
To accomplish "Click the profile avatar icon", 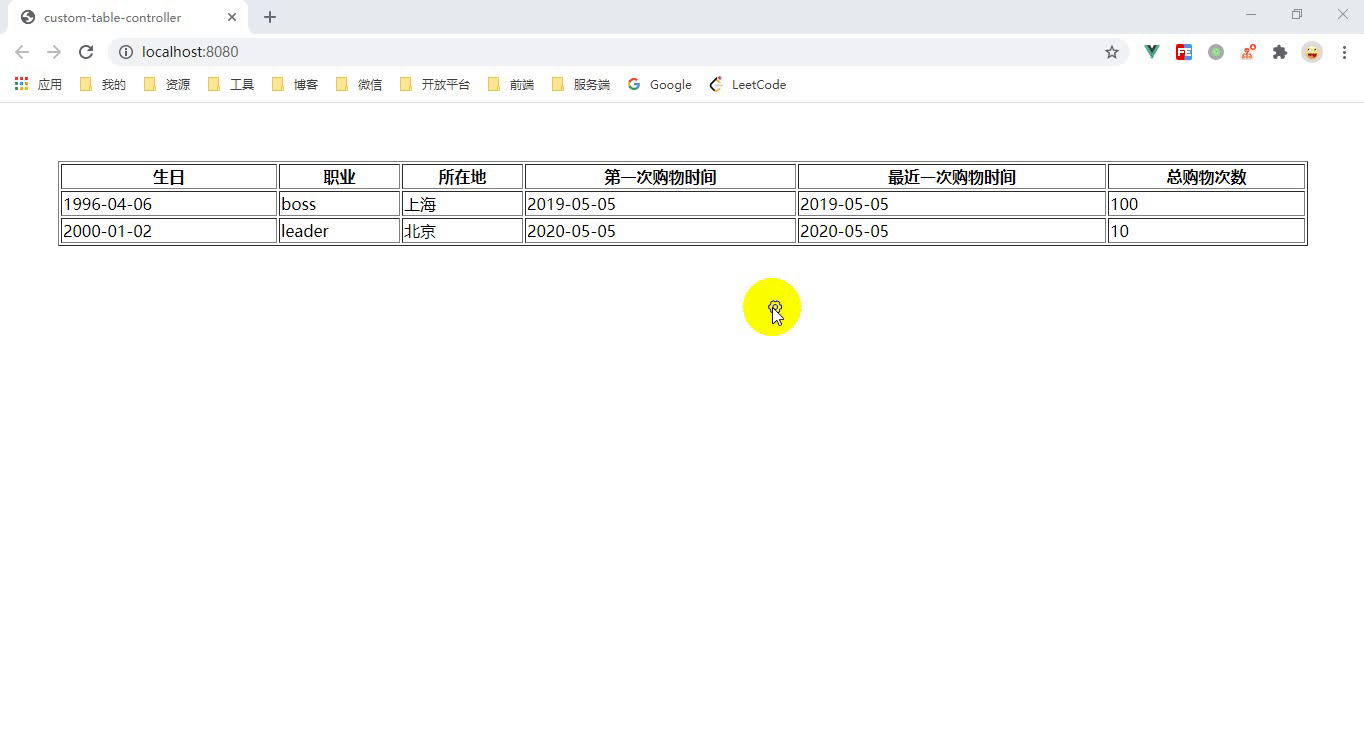I will [1312, 52].
